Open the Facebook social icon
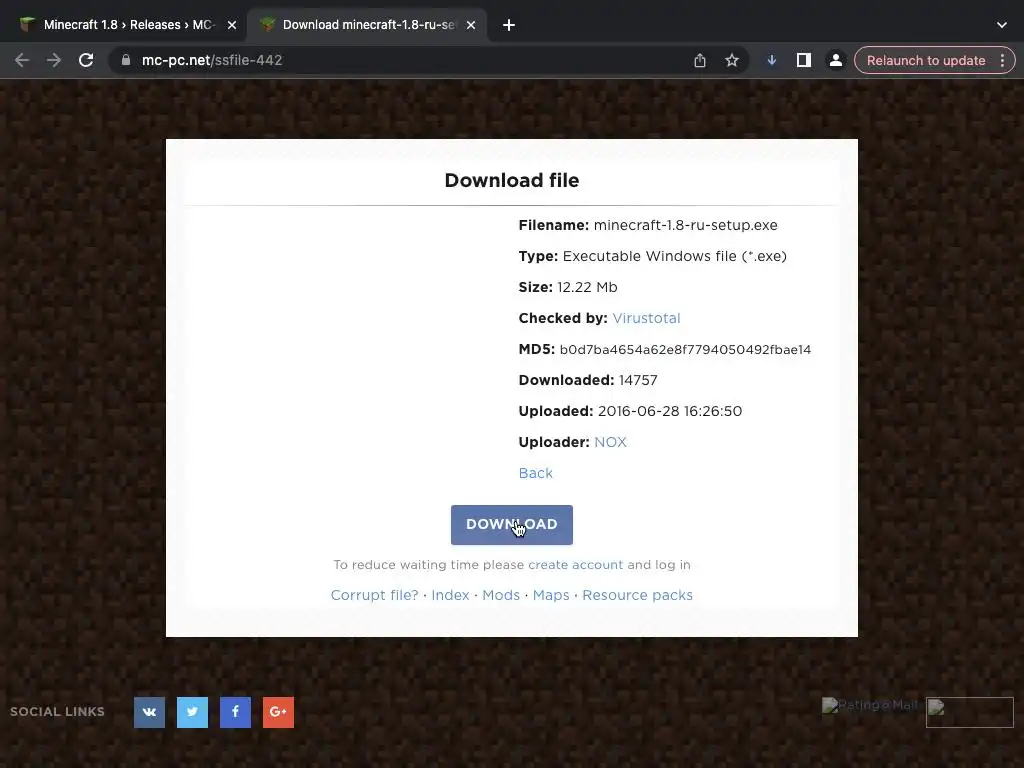Viewport: 1024px width, 768px height. [235, 712]
